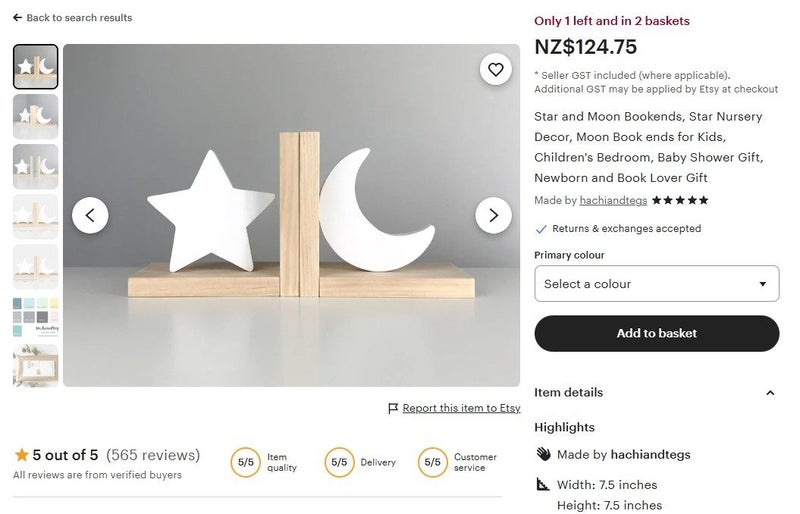
Task: Select the last framed-photo thumbnail
Action: (35, 365)
